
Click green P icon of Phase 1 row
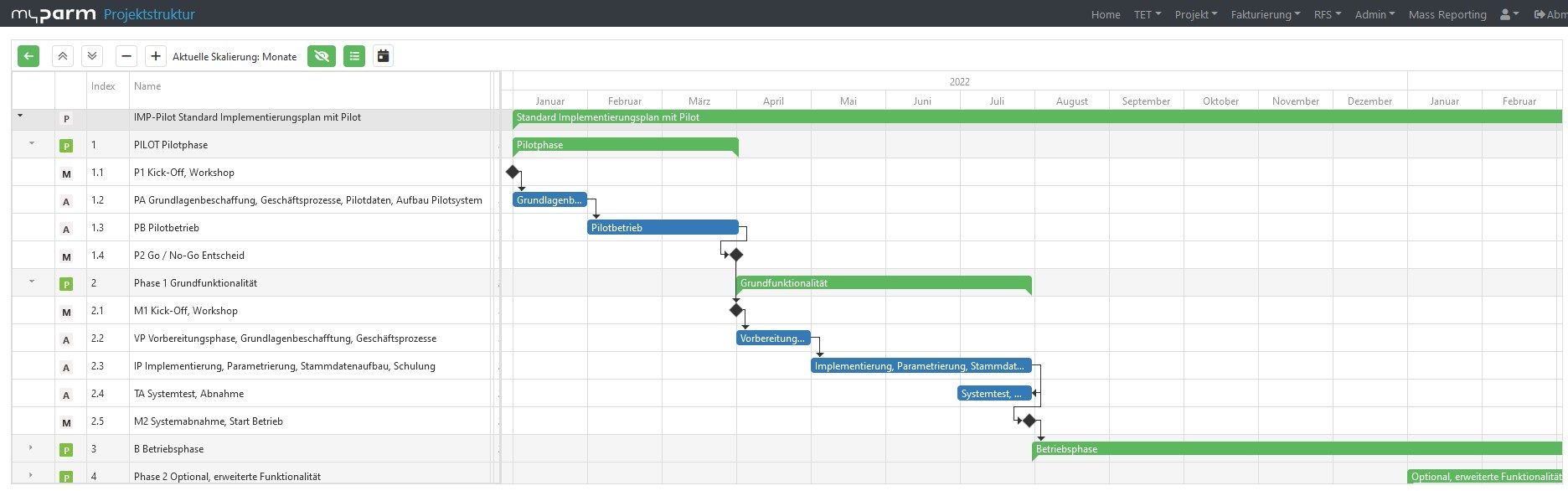(x=66, y=284)
